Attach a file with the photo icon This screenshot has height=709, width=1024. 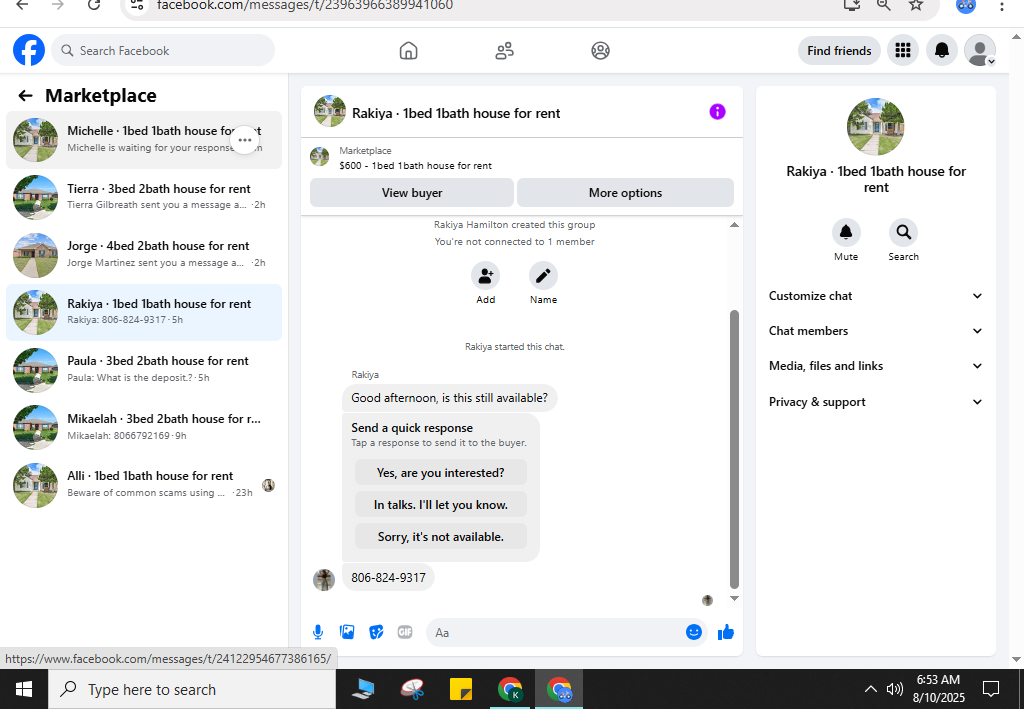pyautogui.click(x=347, y=632)
